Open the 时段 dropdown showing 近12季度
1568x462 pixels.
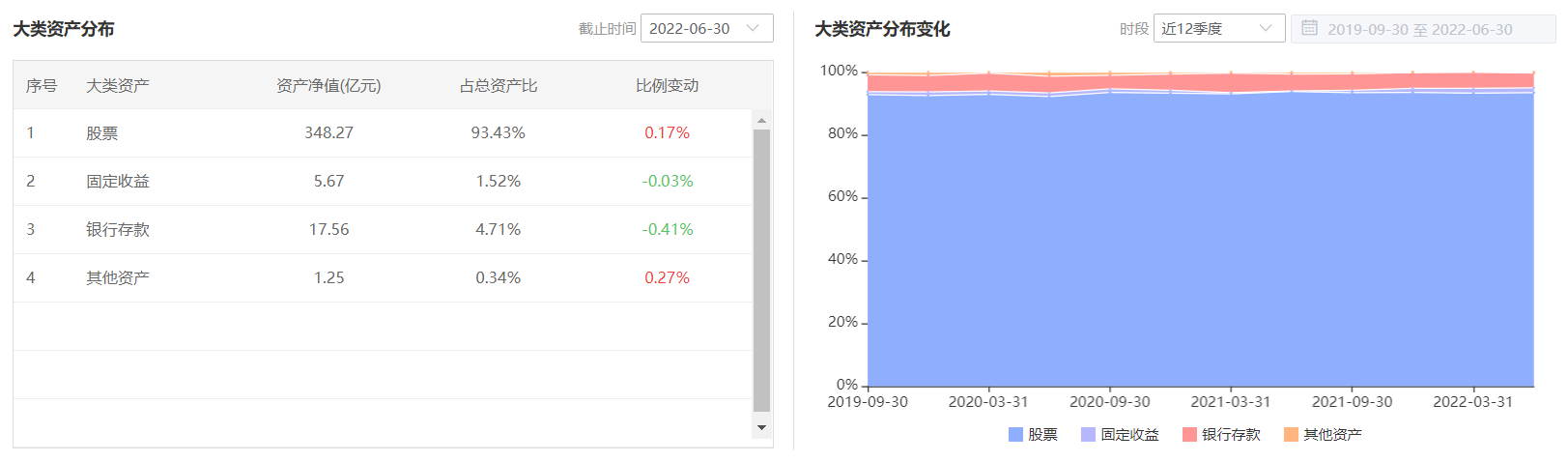(x=1219, y=28)
